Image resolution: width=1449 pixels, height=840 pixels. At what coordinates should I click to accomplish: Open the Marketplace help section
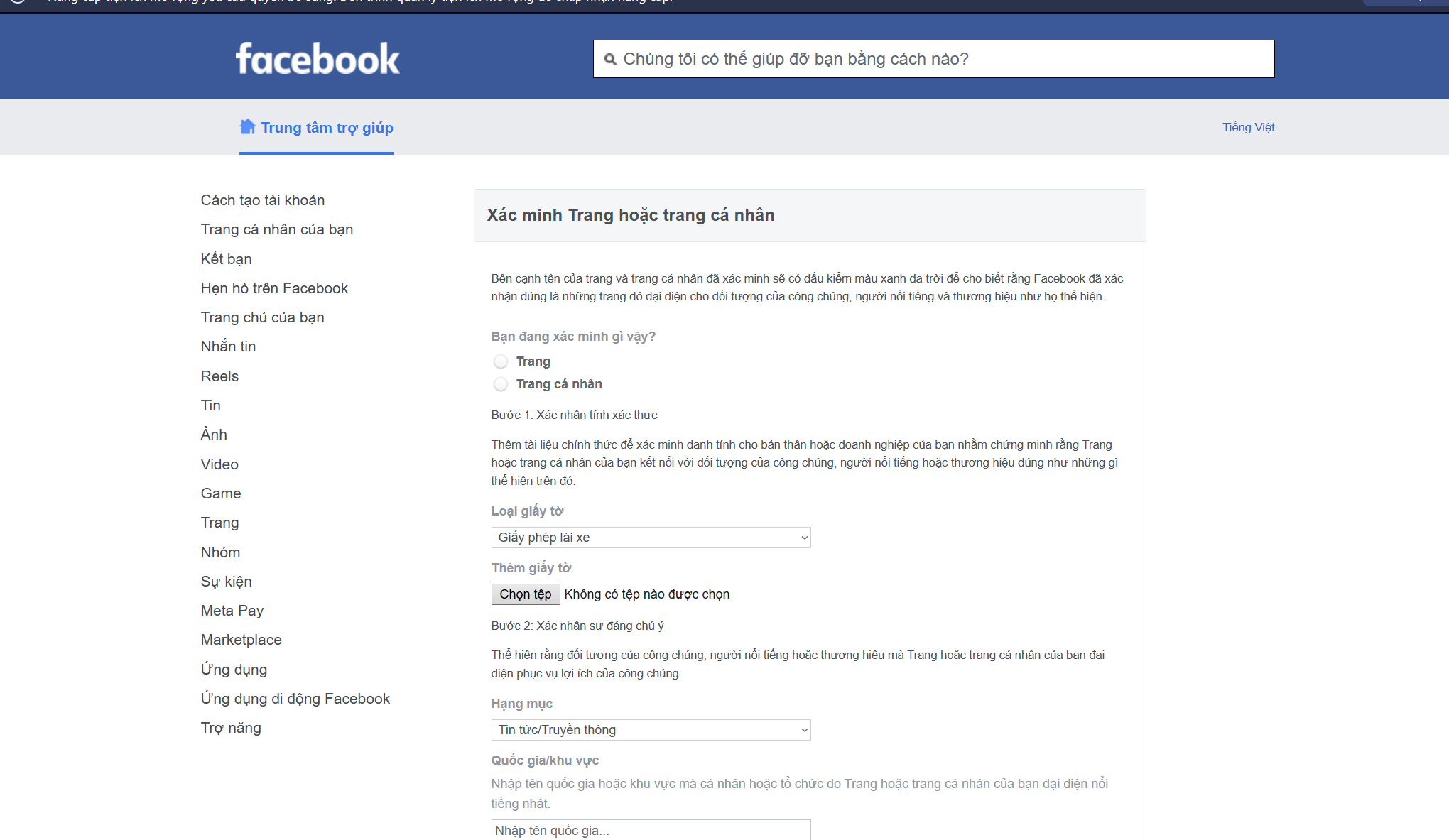coord(241,640)
